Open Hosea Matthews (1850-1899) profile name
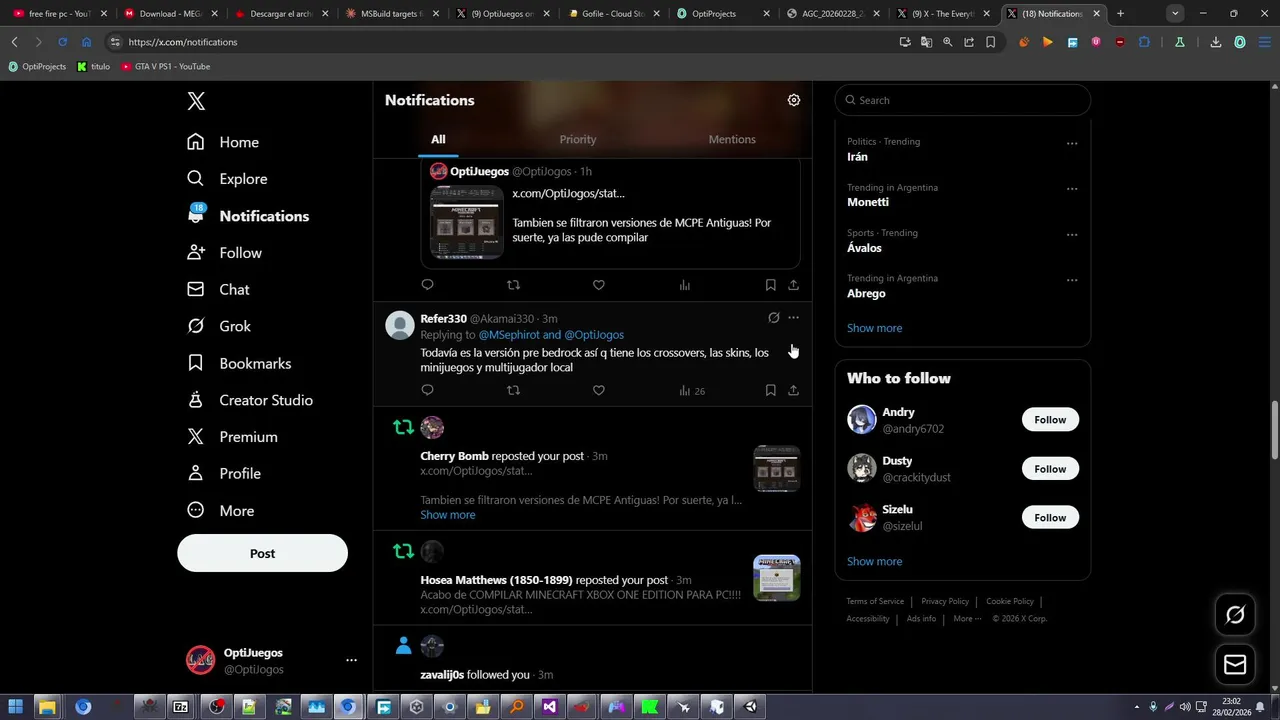1280x720 pixels. (496, 580)
